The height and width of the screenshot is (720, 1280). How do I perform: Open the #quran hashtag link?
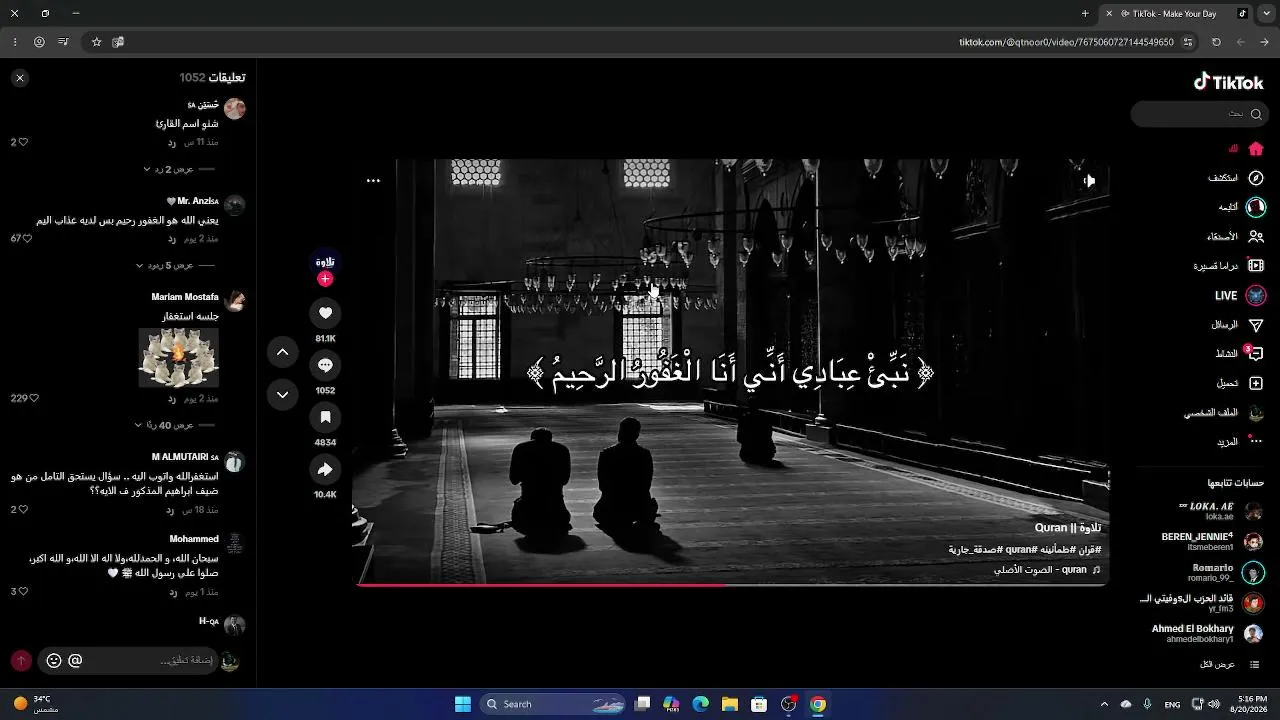pos(1021,549)
